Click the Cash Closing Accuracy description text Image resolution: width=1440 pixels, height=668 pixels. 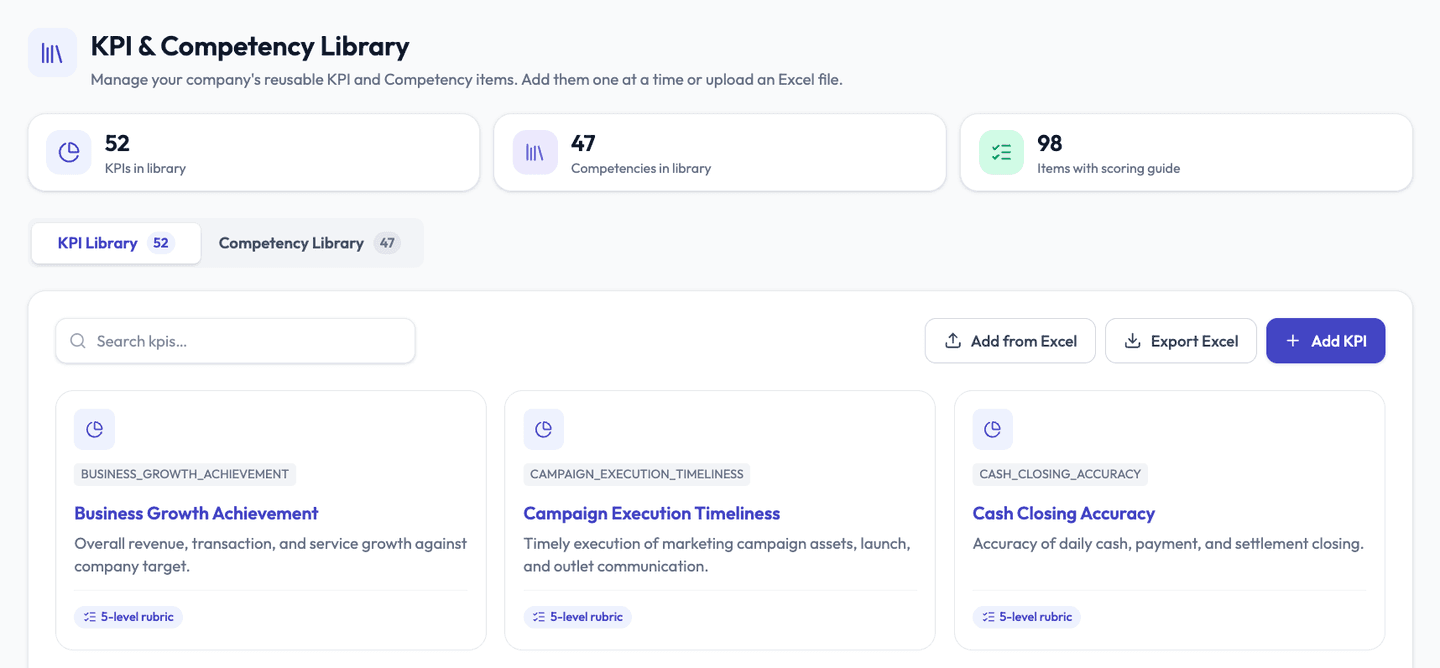click(1168, 544)
